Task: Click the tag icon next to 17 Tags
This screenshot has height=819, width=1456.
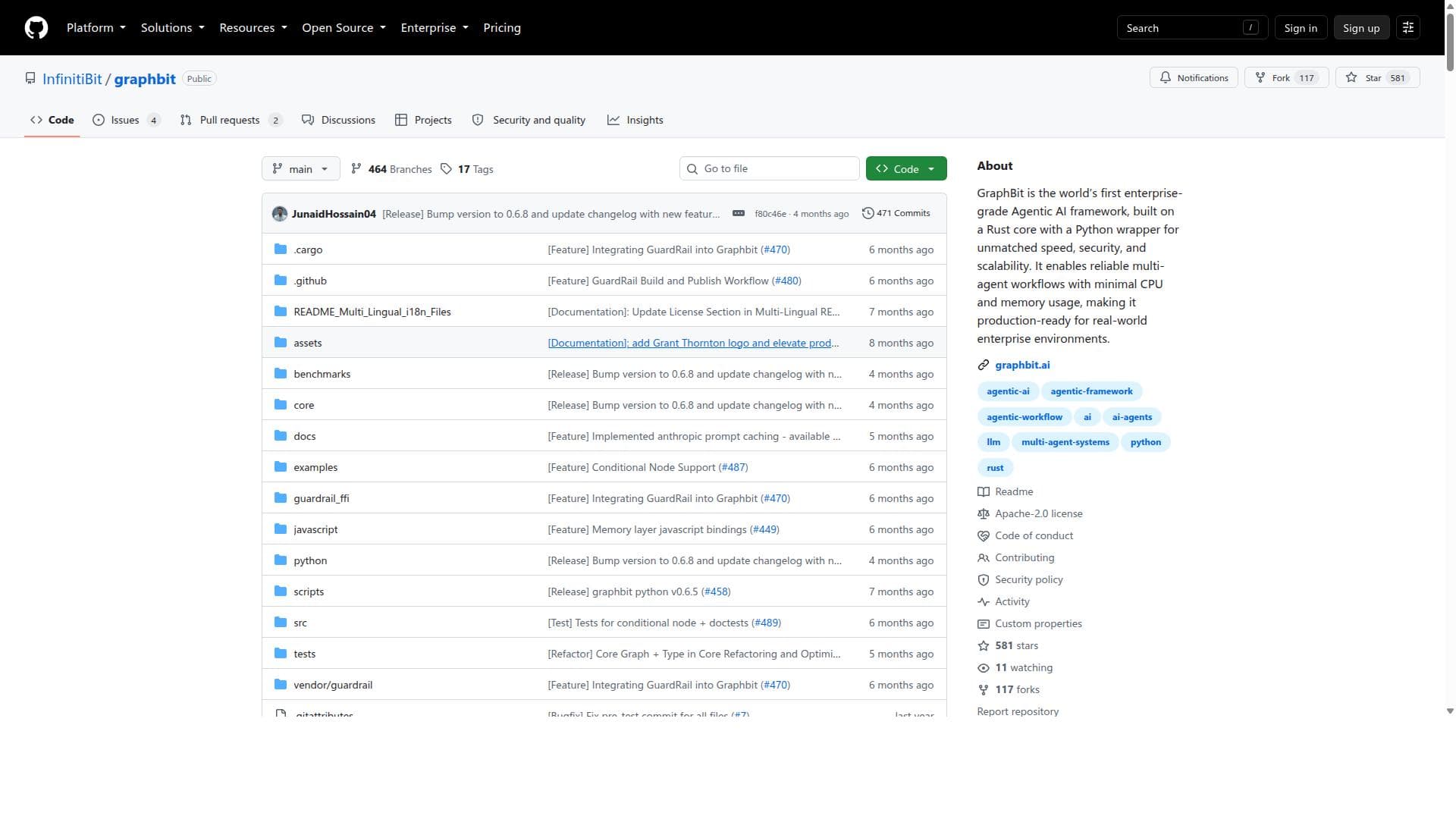Action: (446, 169)
